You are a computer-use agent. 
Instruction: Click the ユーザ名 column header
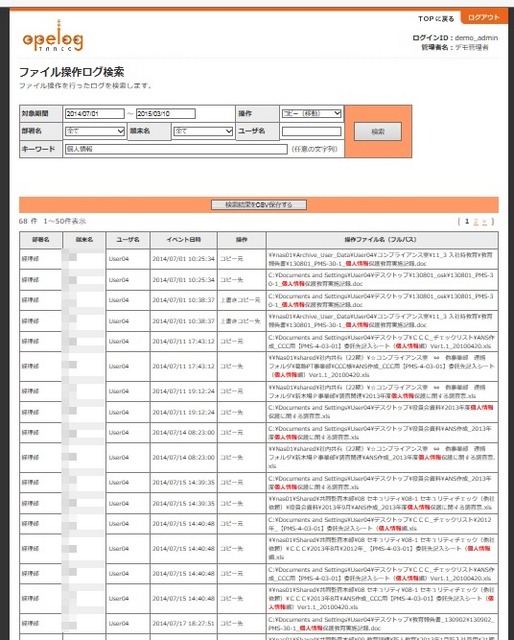[128, 240]
